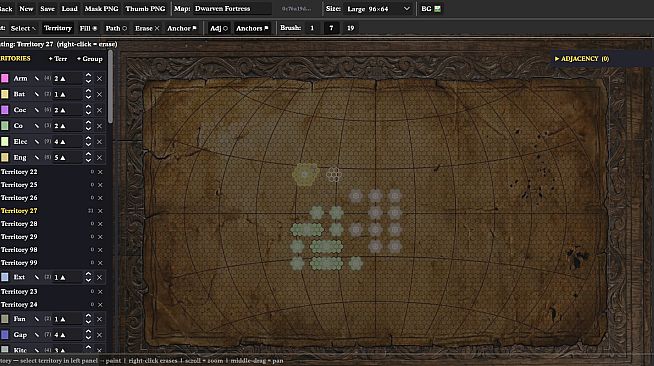
Task: Choose the Erase tool
Action: (x=147, y=28)
